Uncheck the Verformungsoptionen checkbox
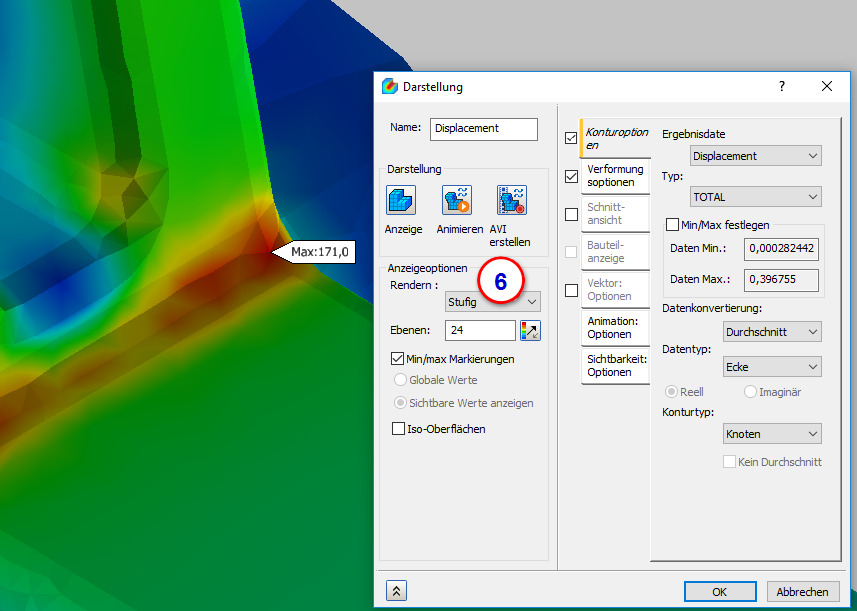857x611 pixels. click(571, 176)
